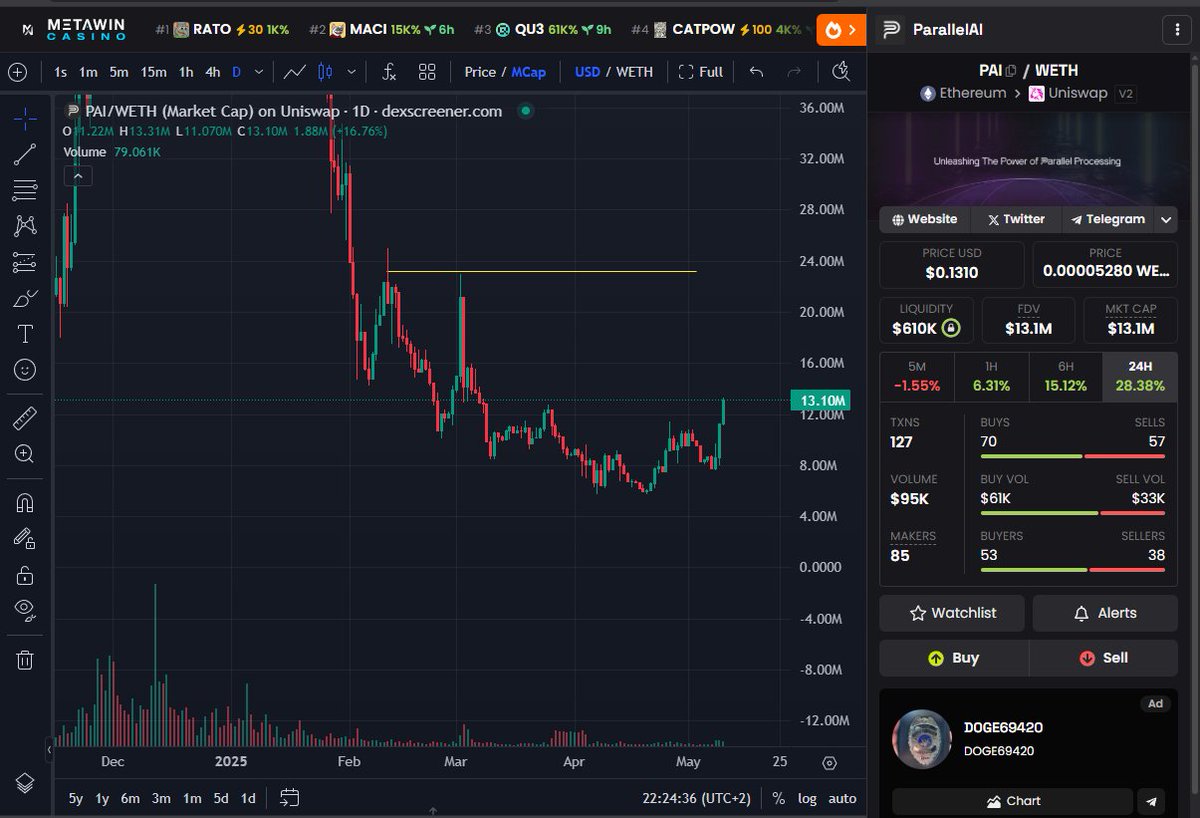Collapse the chart legend chevron
The width and height of the screenshot is (1200, 818).
78,176
